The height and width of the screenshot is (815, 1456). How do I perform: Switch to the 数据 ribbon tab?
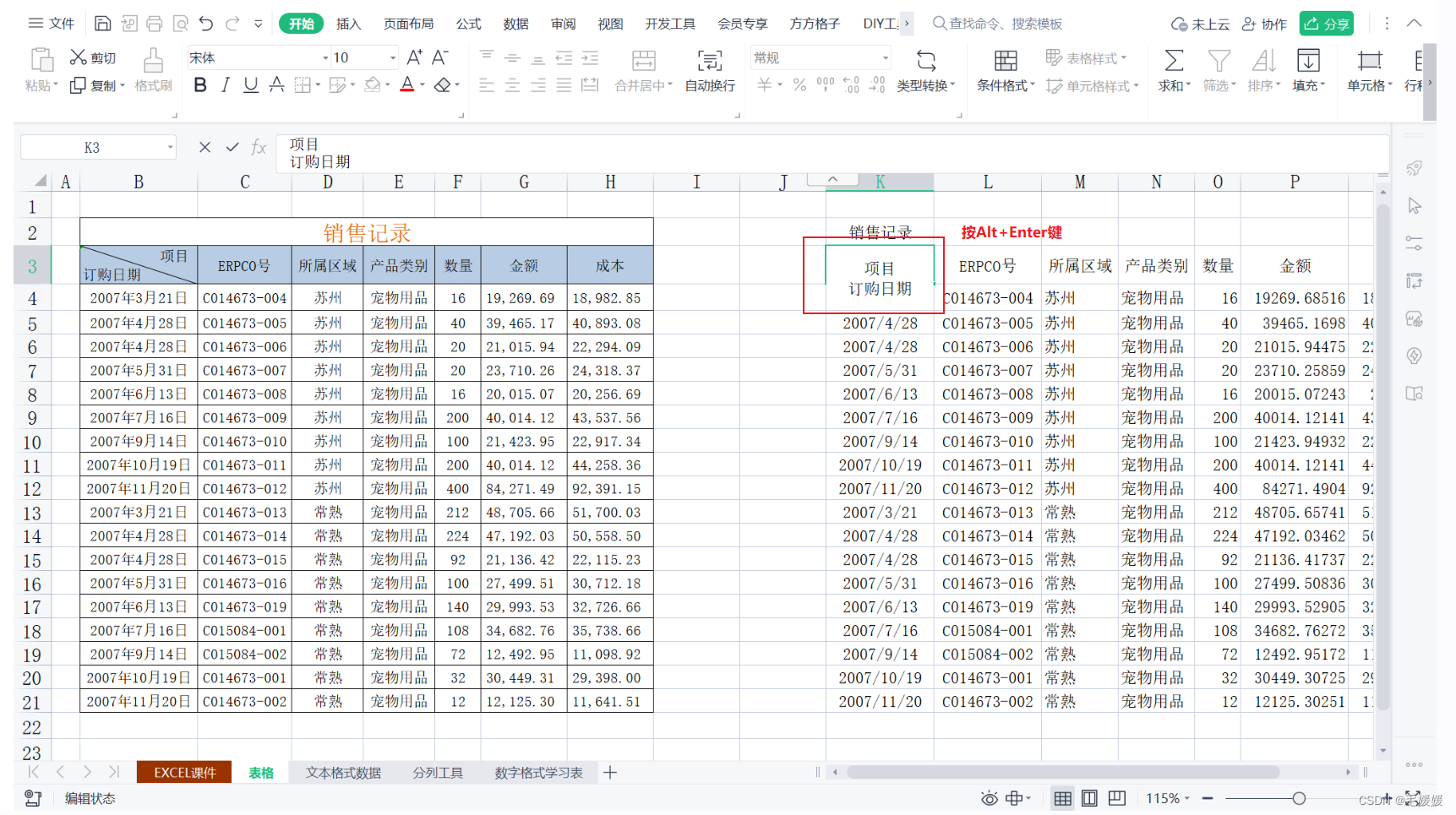pos(515,24)
